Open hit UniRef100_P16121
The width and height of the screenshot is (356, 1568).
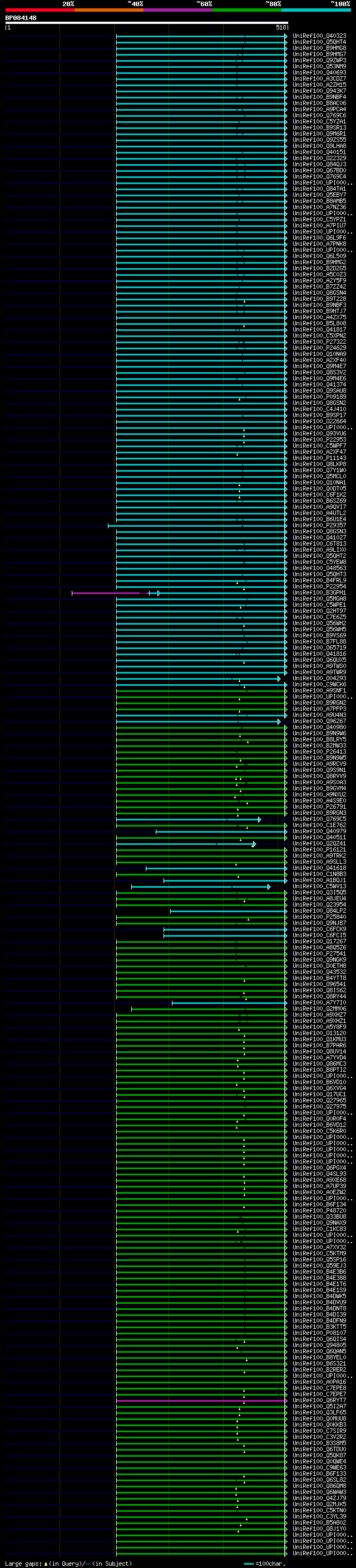[319, 850]
